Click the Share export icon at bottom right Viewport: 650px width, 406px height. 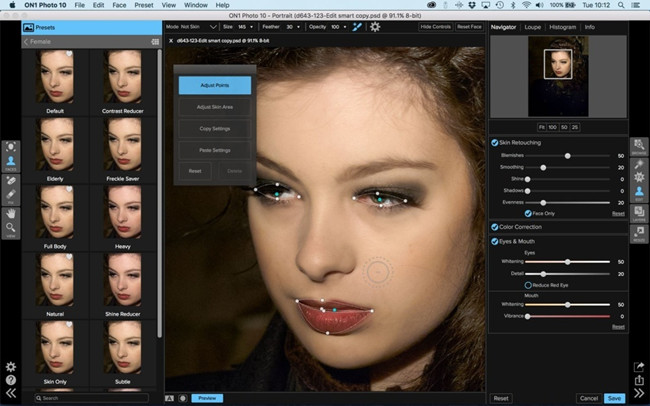[x=639, y=380]
